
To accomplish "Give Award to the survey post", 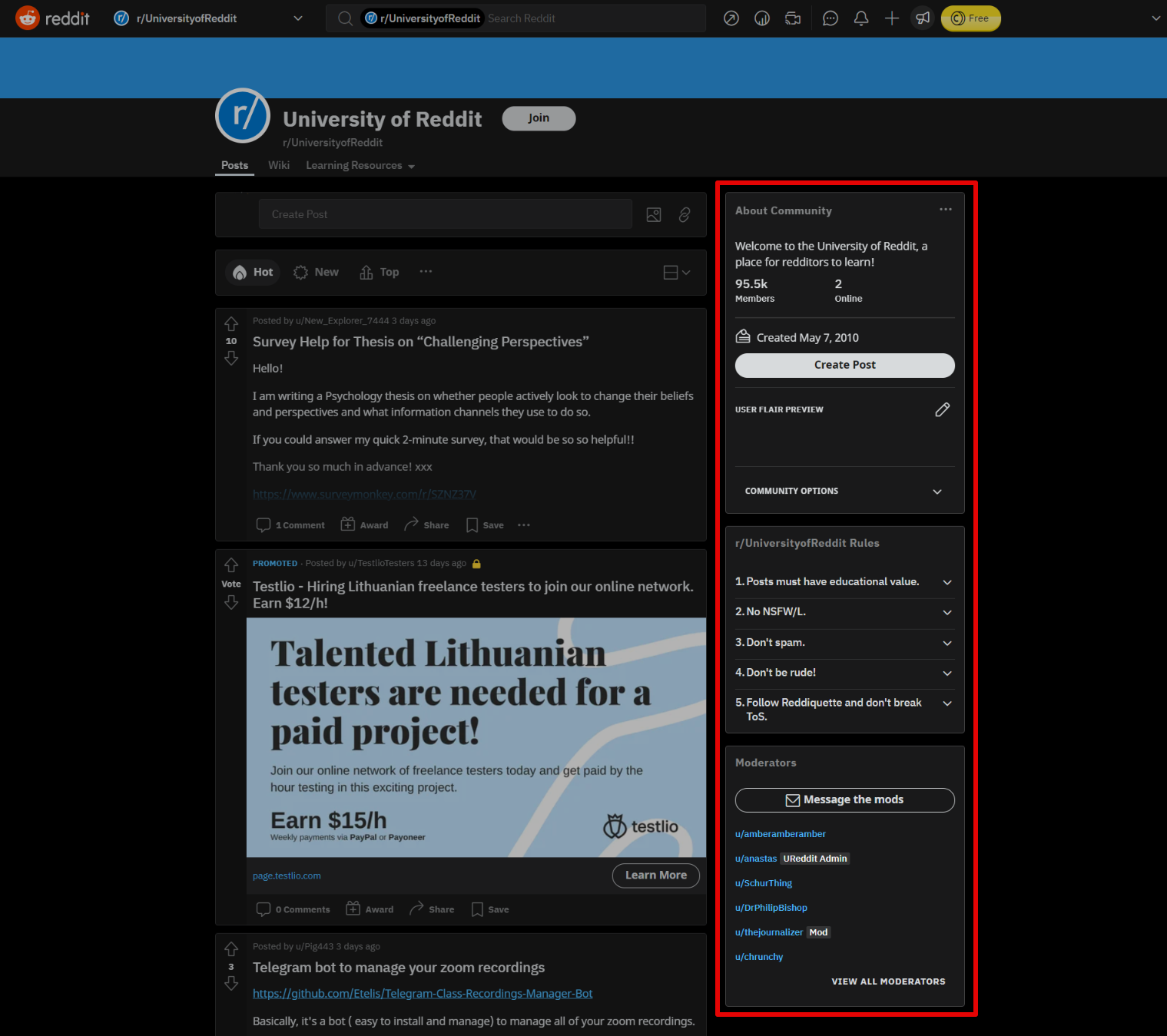I will (365, 525).
